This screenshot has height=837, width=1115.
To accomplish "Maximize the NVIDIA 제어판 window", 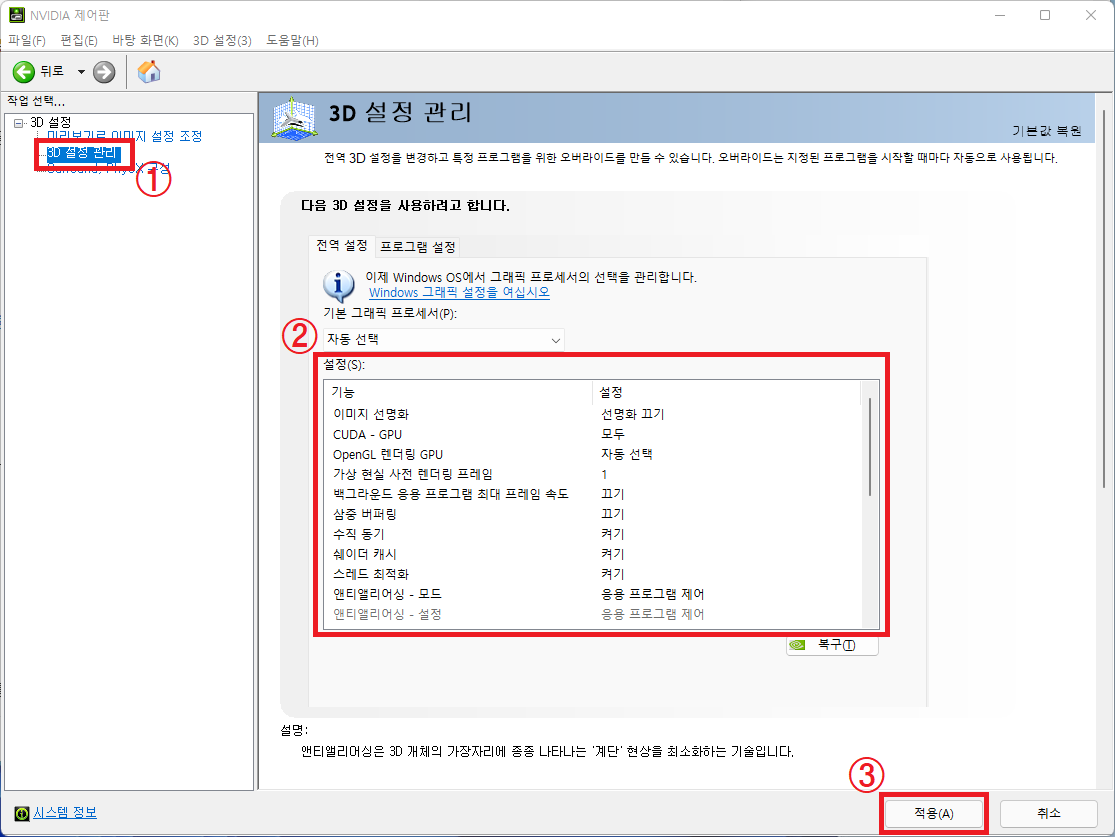I will (1045, 15).
